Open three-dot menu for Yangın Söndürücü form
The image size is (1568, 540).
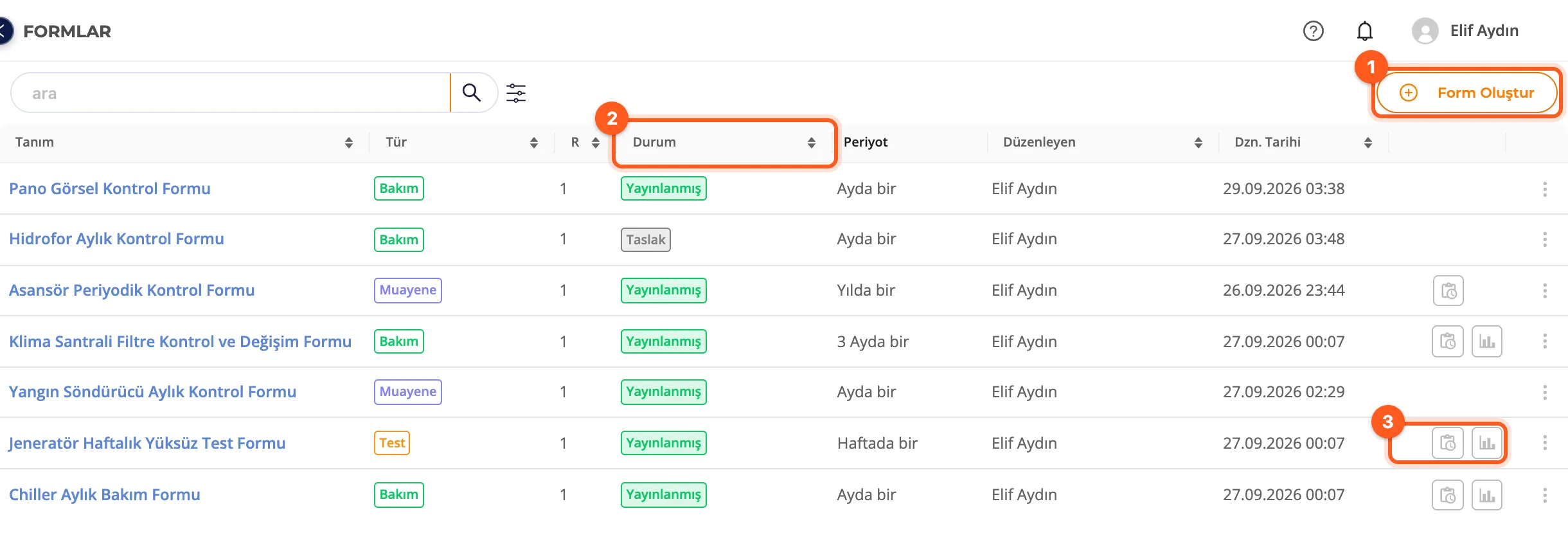(1545, 392)
